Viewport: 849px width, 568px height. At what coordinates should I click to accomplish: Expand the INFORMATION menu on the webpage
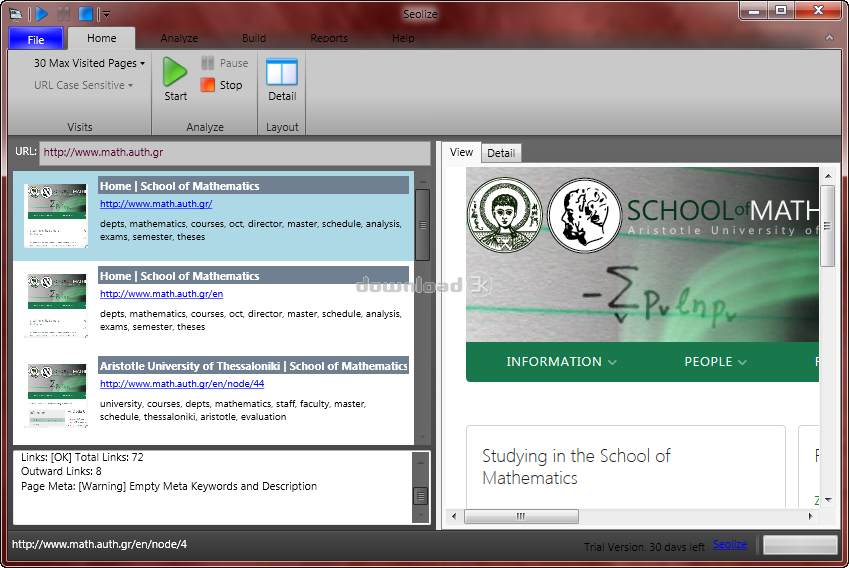click(x=561, y=362)
